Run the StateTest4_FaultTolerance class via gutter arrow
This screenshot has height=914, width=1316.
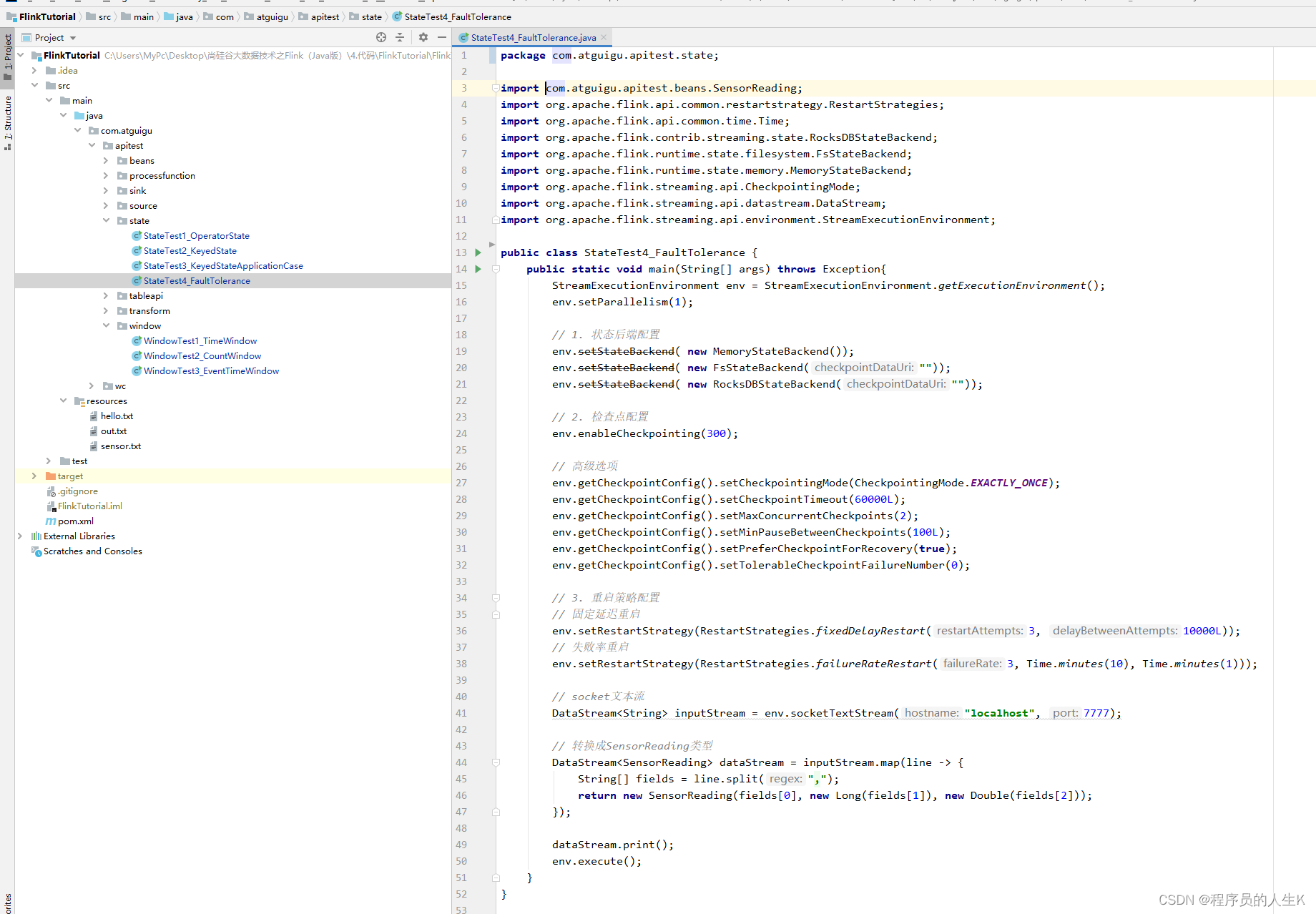click(x=478, y=252)
